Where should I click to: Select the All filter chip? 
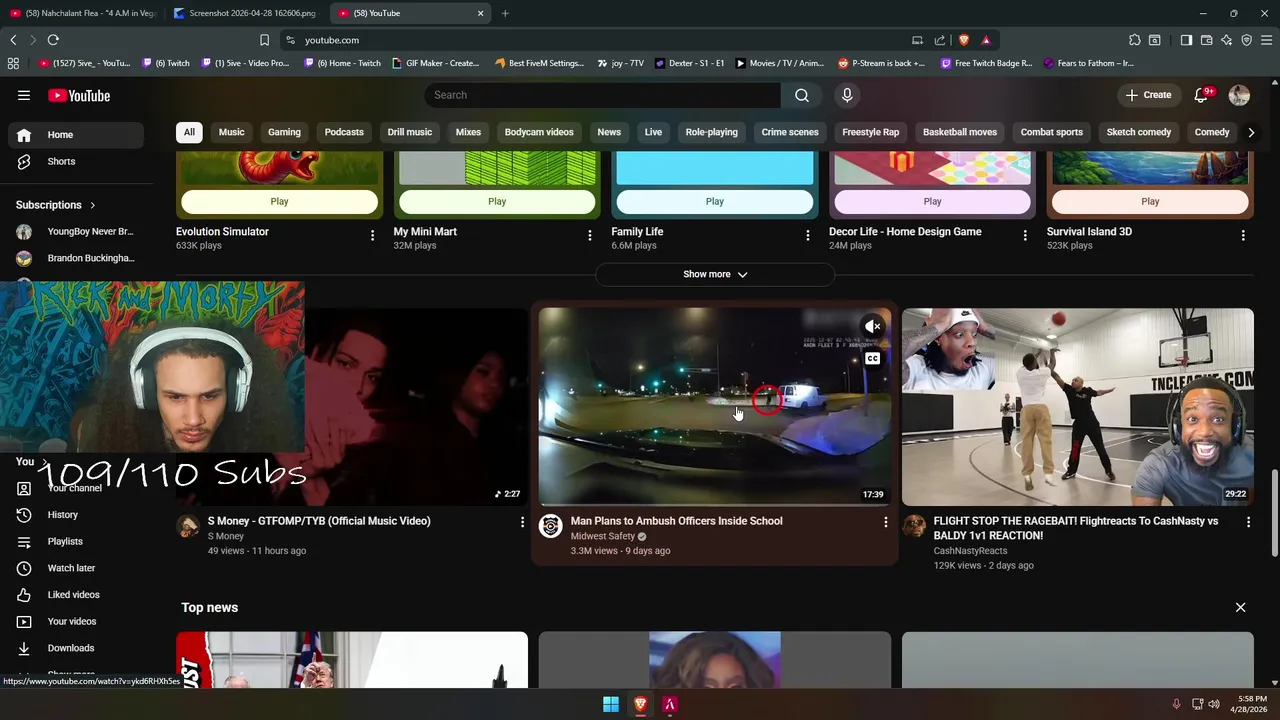click(x=189, y=132)
